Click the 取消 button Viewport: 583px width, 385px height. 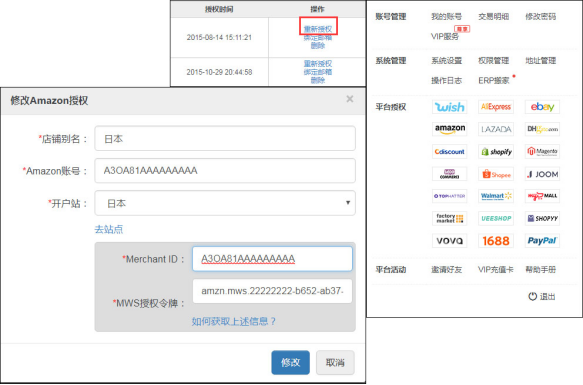(x=335, y=362)
